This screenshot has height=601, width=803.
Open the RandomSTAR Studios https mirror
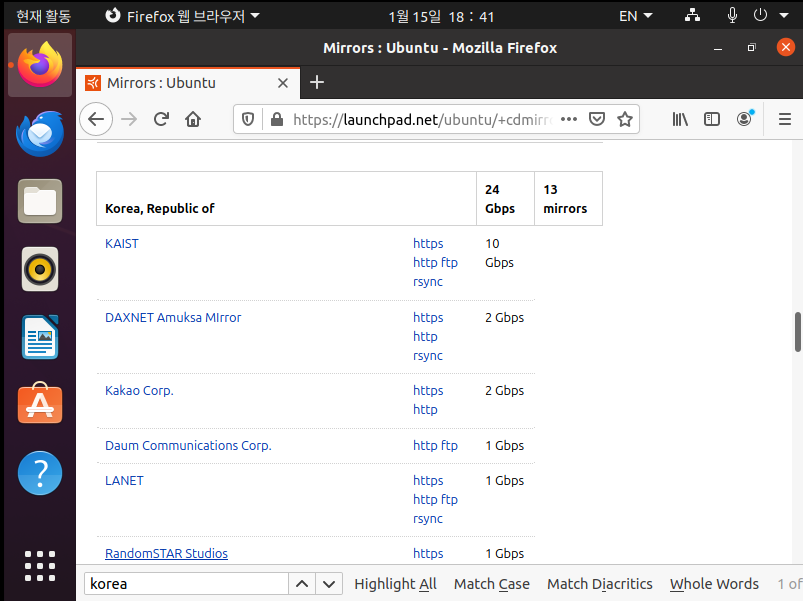tap(428, 553)
